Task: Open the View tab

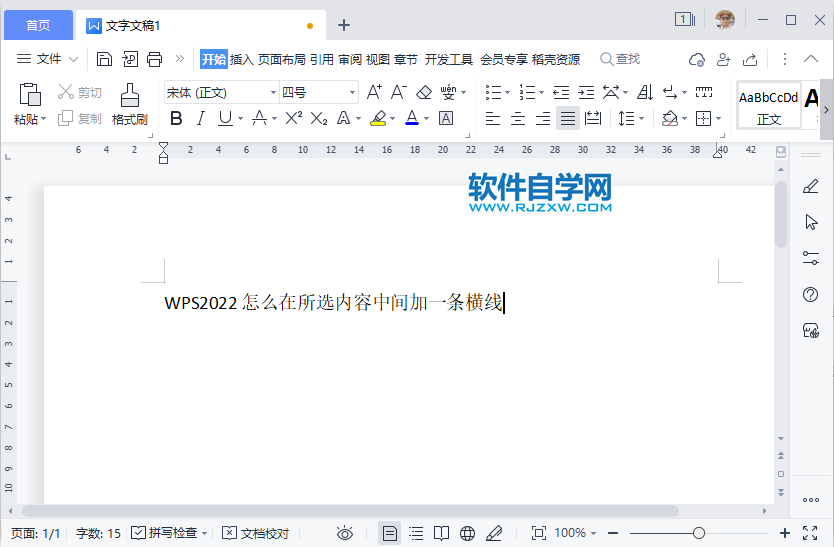Action: 378,59
